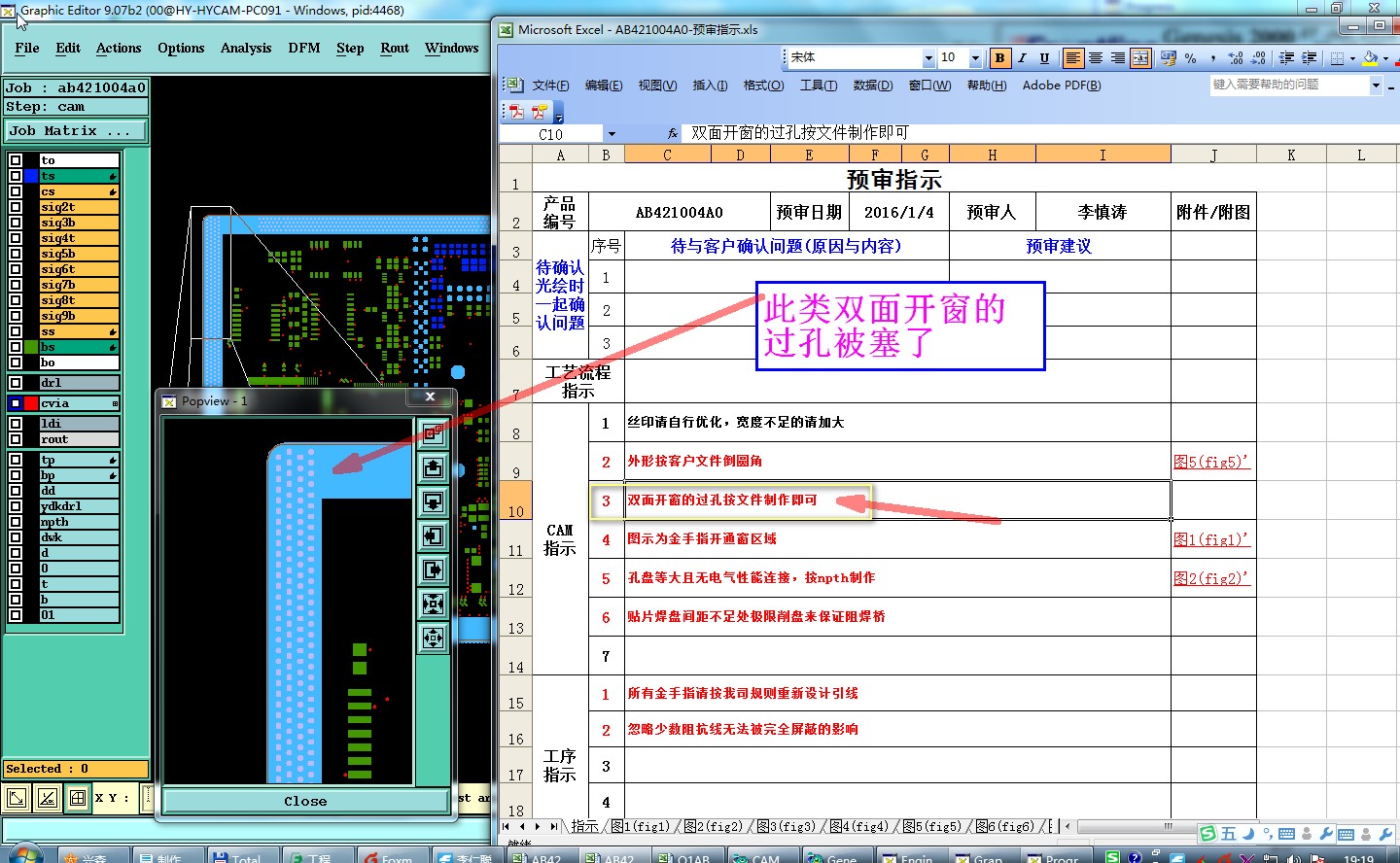The height and width of the screenshot is (863, 1400).
Task: Apply right alignment in Excel toolbar
Action: 1118,58
